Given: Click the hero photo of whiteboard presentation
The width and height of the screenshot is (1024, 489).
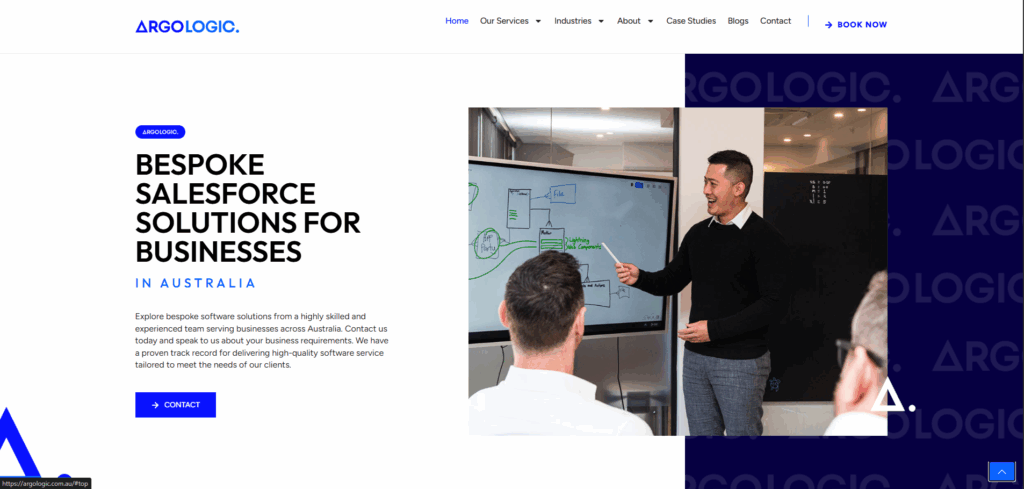Looking at the screenshot, I should [x=677, y=271].
